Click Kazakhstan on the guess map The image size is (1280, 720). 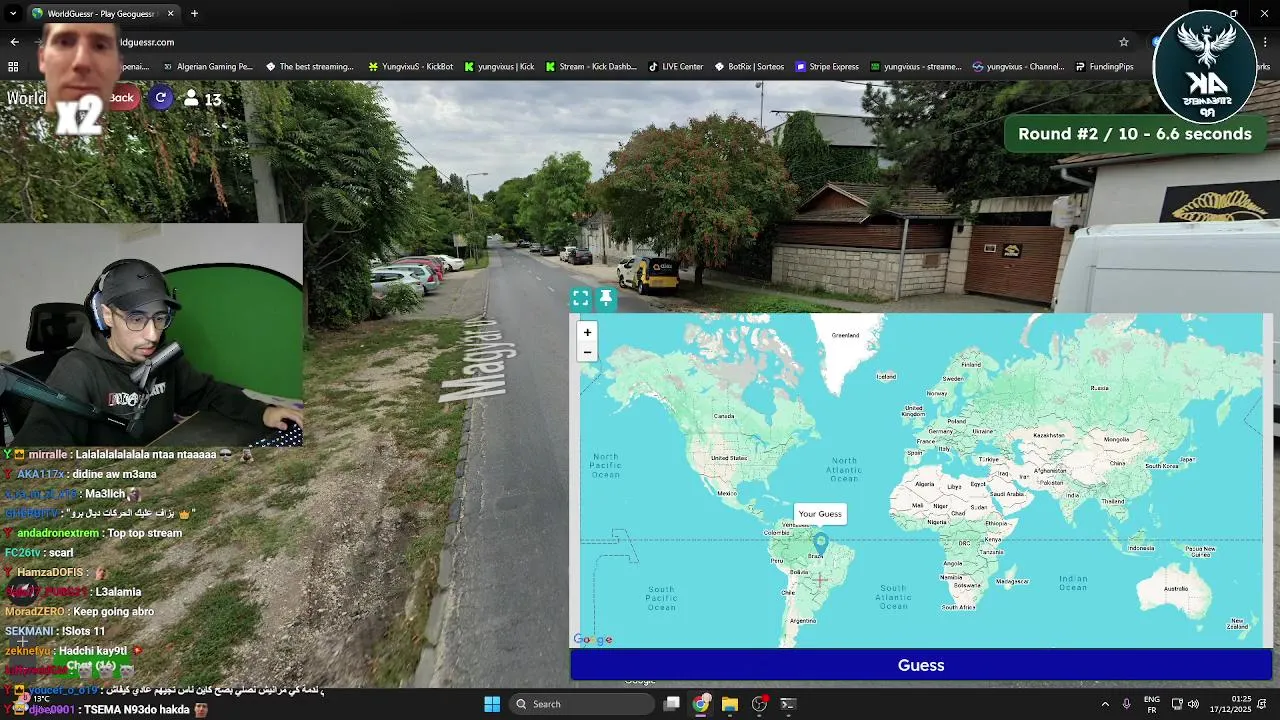click(x=1049, y=435)
